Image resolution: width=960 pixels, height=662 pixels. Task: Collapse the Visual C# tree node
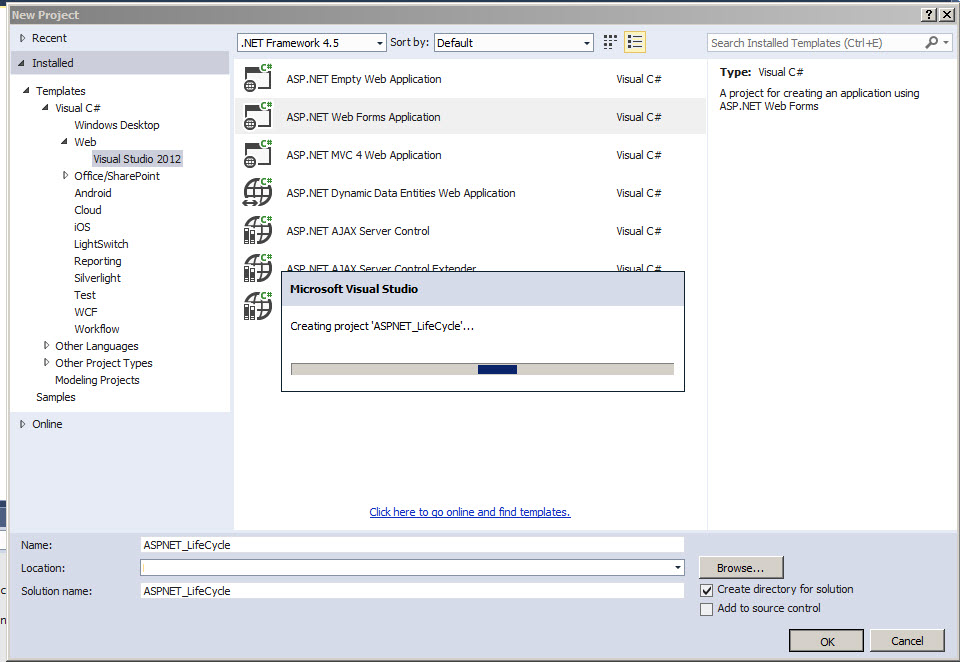45,108
